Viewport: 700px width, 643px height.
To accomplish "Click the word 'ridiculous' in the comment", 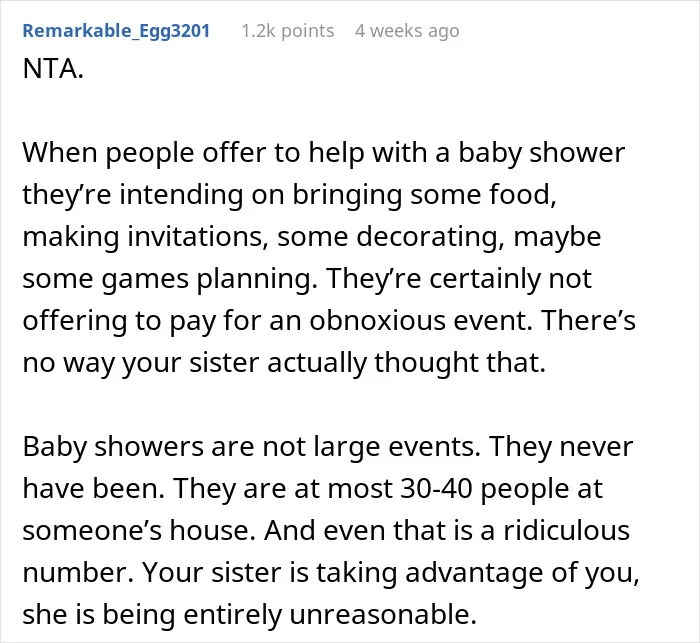I will click(567, 530).
